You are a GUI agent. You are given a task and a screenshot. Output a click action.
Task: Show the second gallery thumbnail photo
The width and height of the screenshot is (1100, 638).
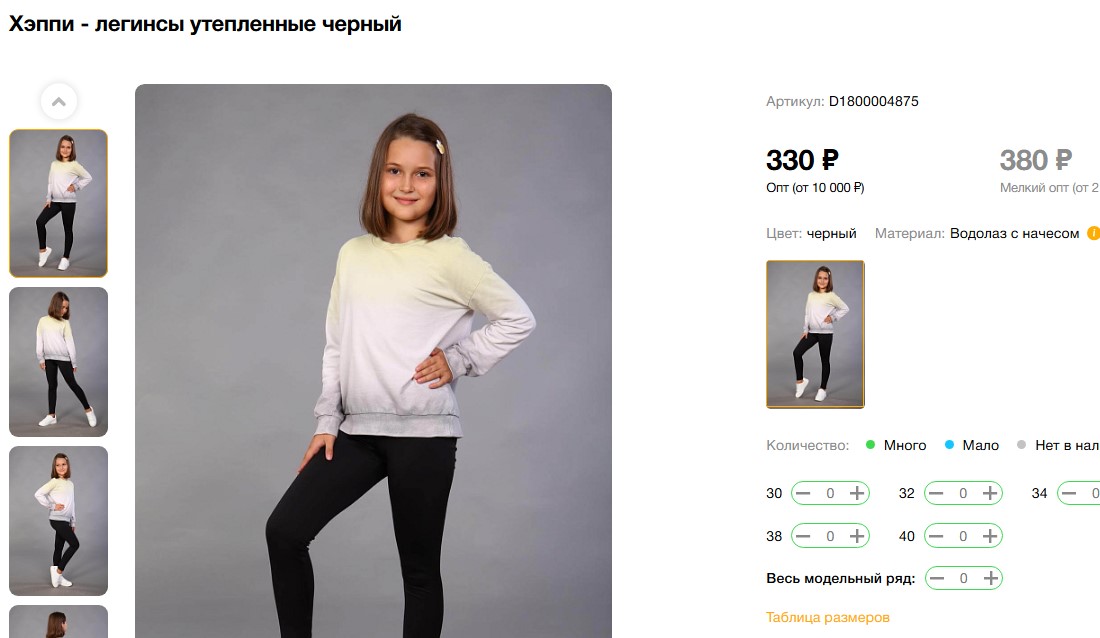coord(58,362)
